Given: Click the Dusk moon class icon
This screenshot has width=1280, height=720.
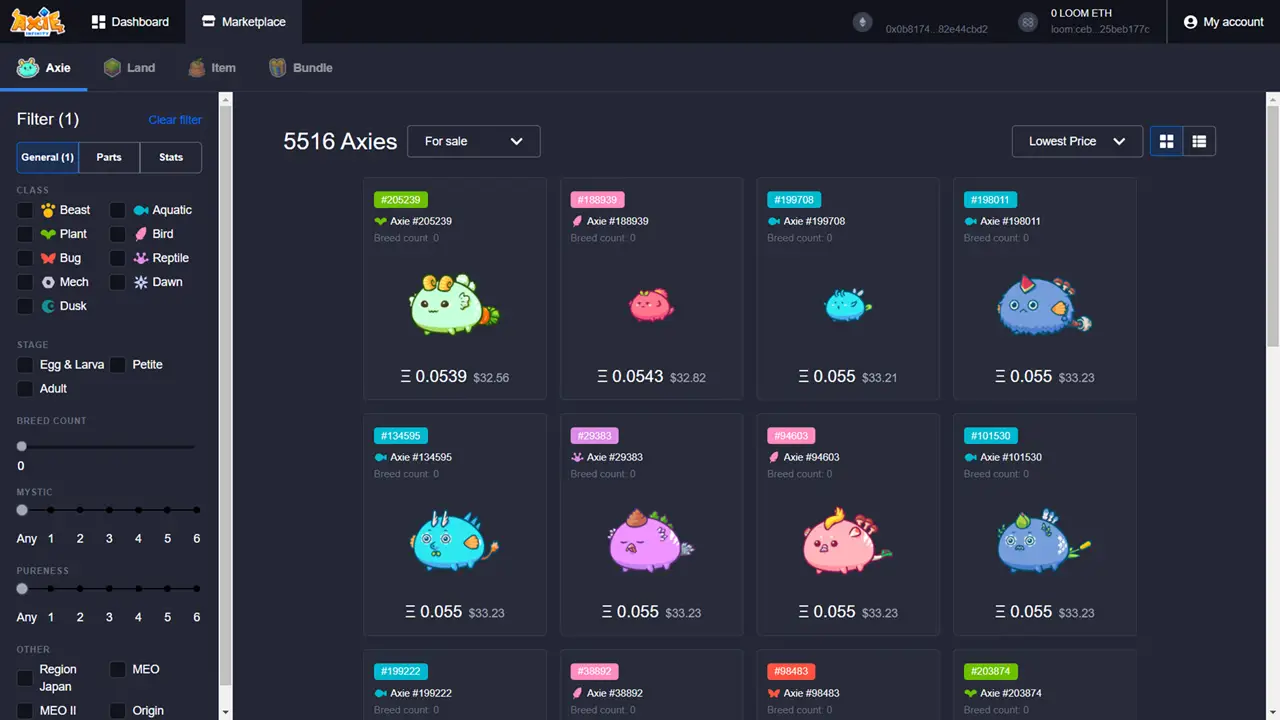Looking at the screenshot, I should [x=48, y=306].
